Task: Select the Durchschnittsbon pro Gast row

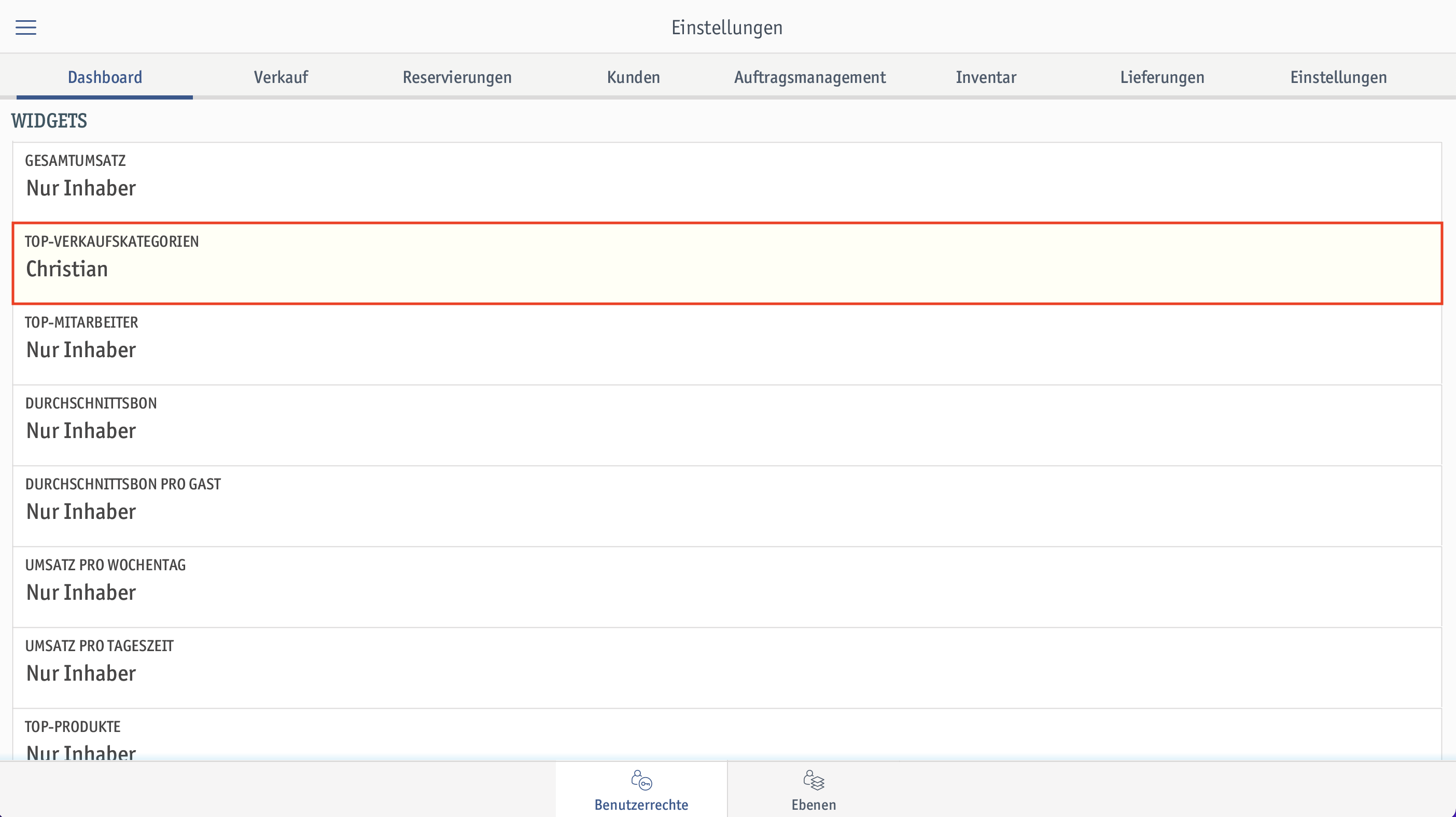Action: pos(727,505)
